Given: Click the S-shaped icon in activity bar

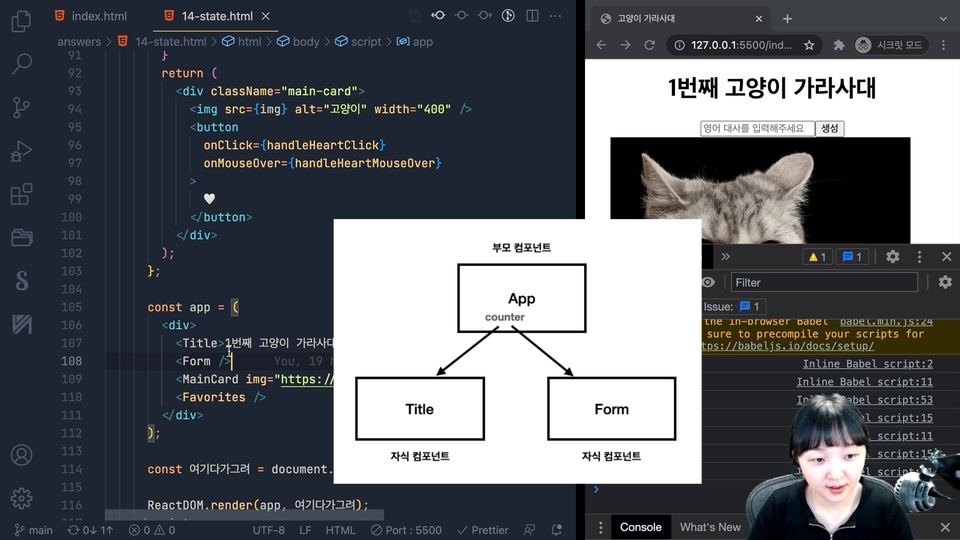Looking at the screenshot, I should 21,281.
